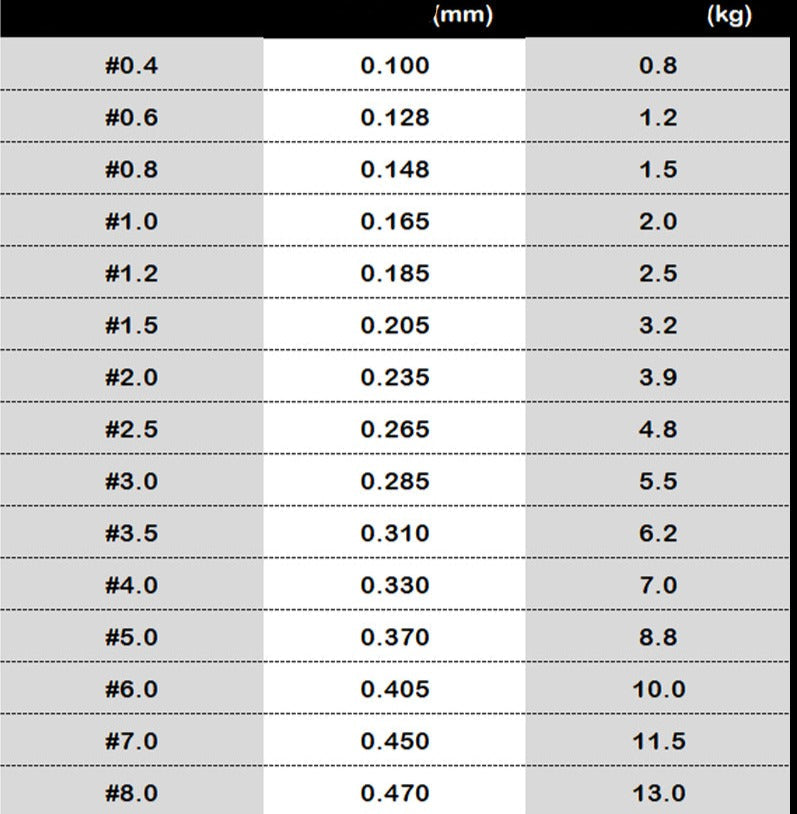
Task: Click the #8.0 size label
Action: tap(131, 794)
